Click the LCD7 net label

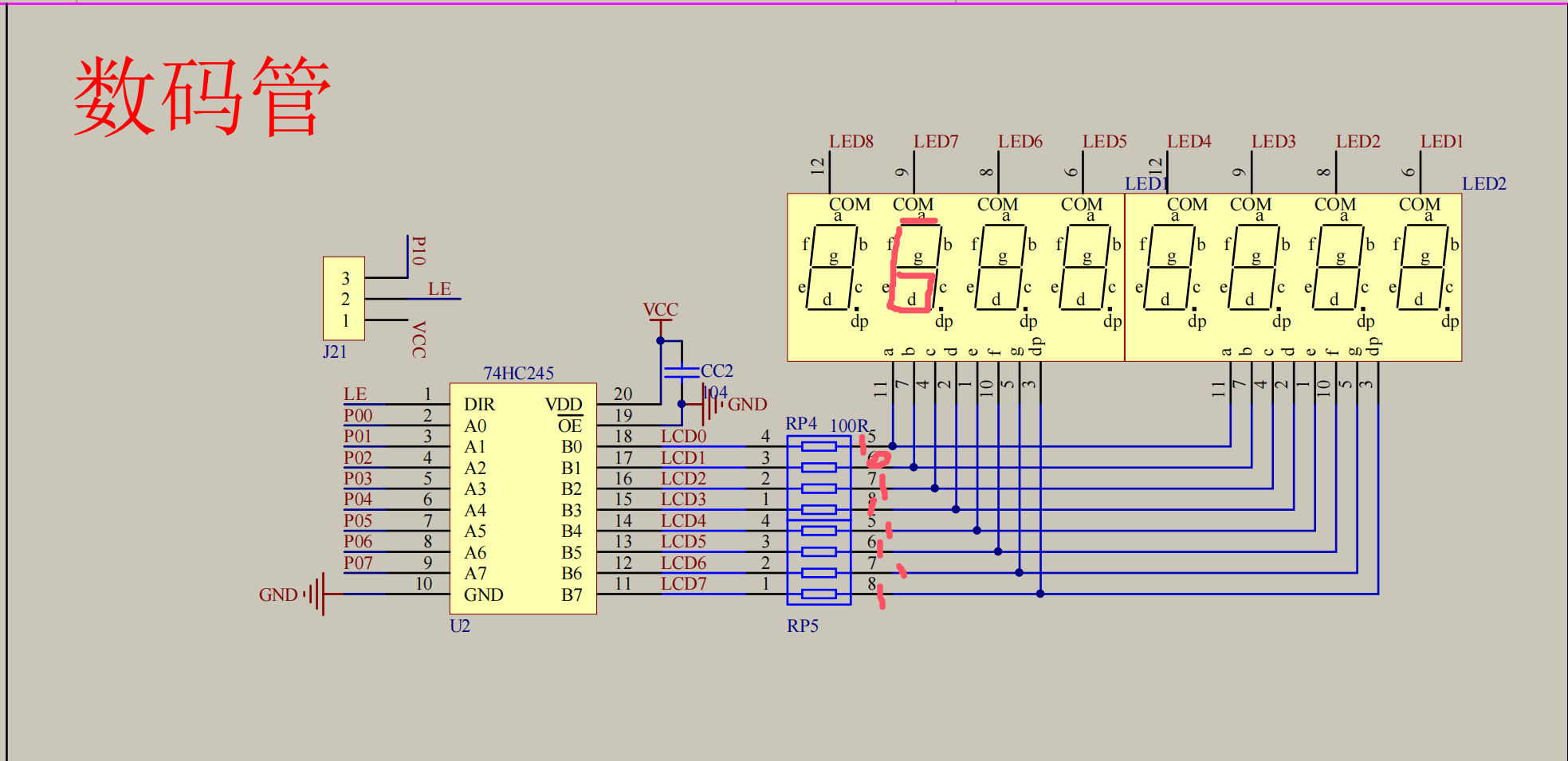coord(683,583)
